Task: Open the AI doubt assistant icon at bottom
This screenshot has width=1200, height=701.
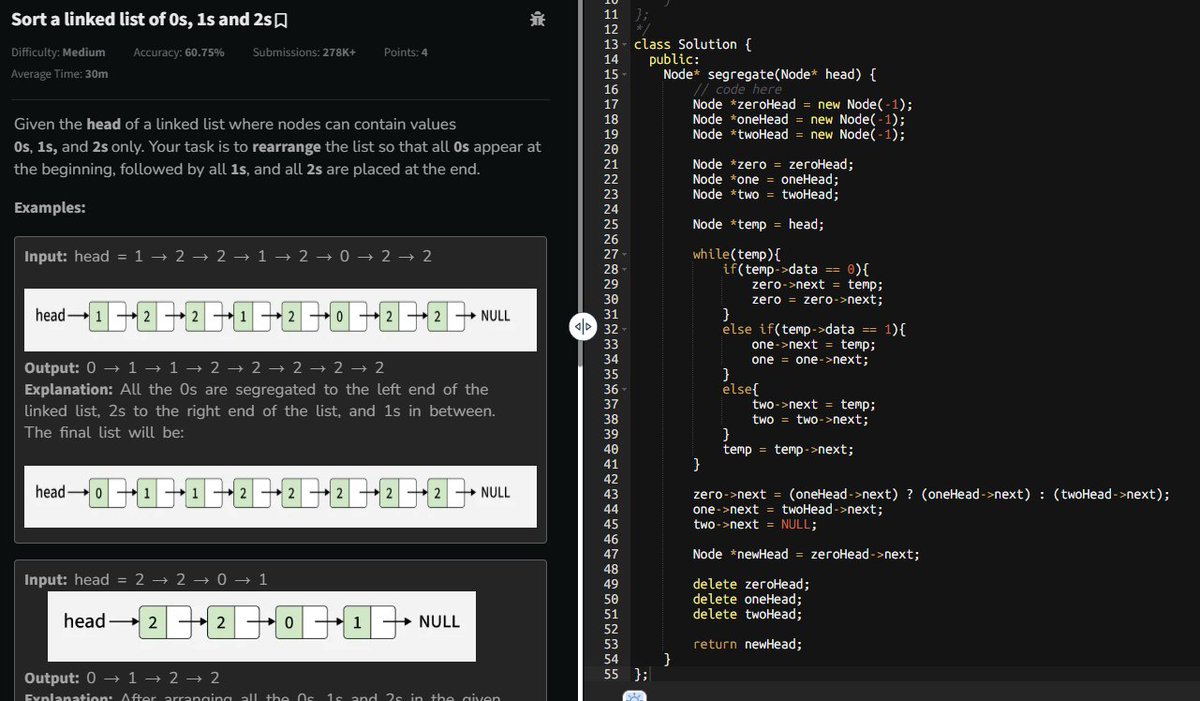Action: (x=634, y=694)
